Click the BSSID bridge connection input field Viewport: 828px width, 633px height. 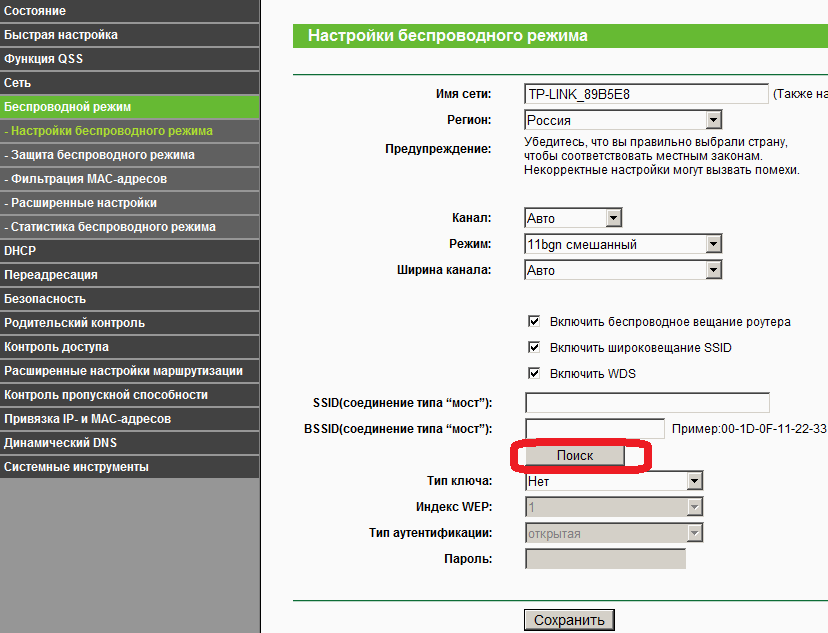point(594,429)
